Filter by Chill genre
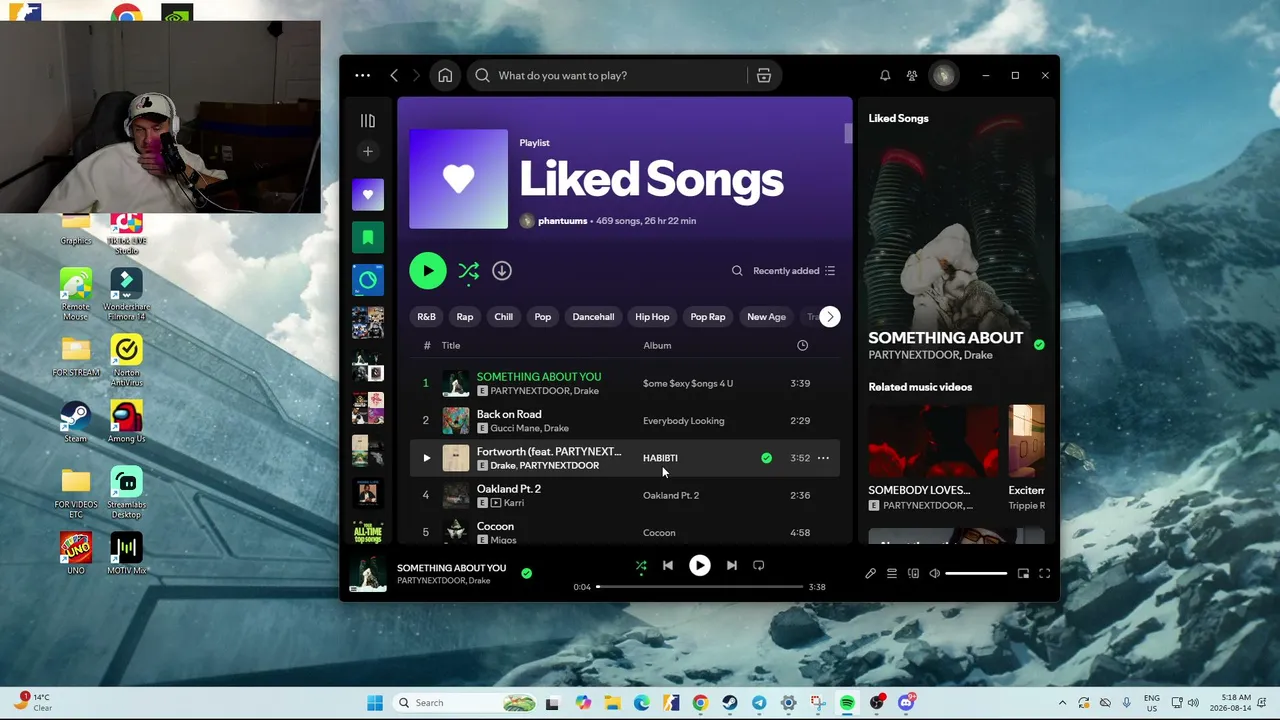 [x=503, y=317]
